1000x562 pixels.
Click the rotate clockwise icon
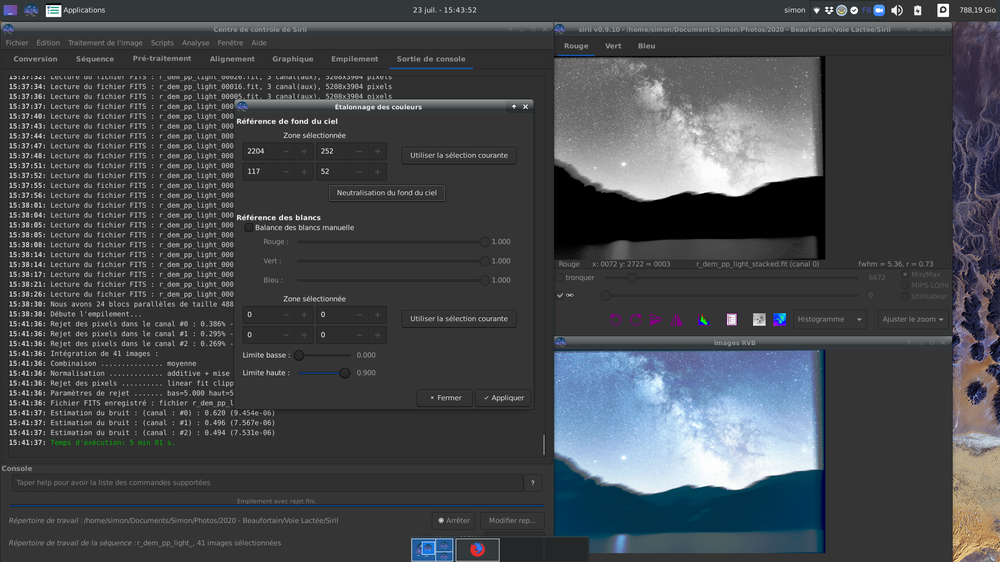click(636, 320)
